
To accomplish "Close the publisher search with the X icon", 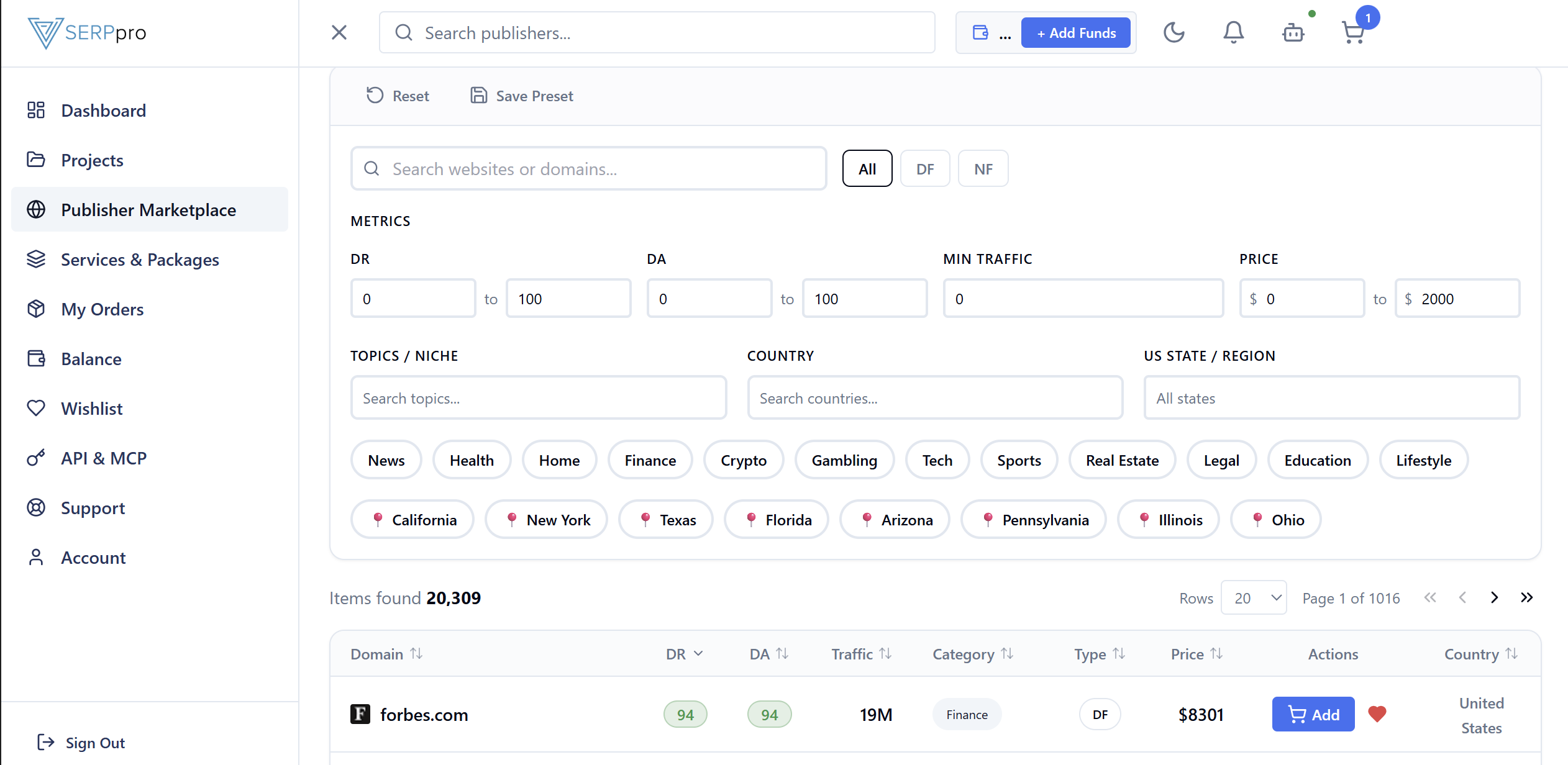I will tap(339, 32).
